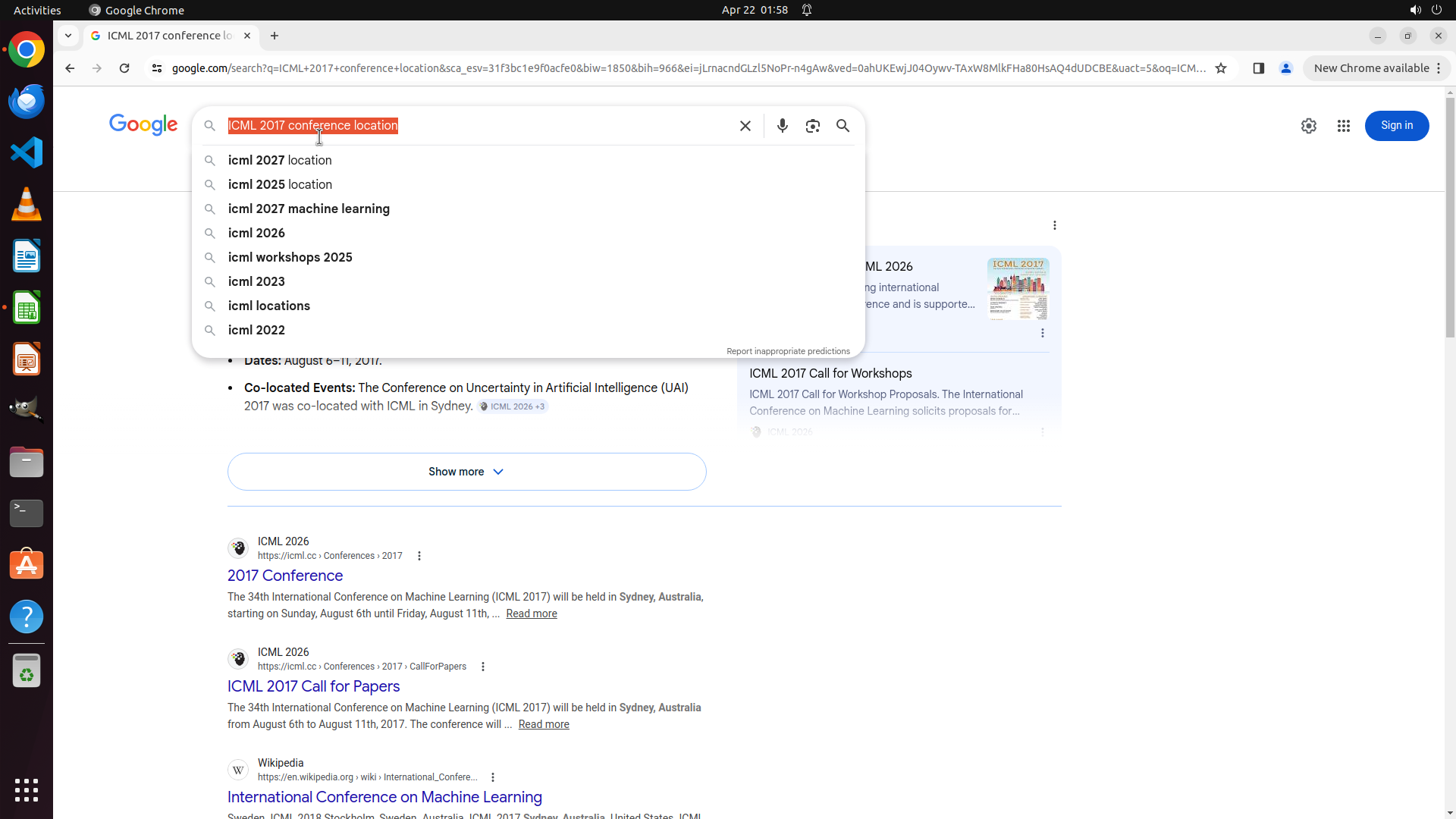Click the Sign in button

pyautogui.click(x=1396, y=126)
